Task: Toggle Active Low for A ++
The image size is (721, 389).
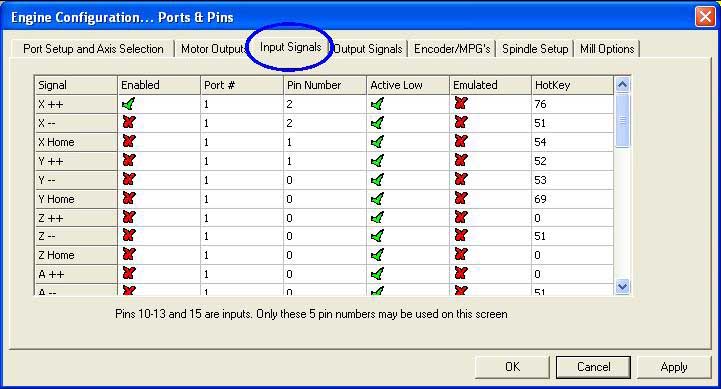Action: pyautogui.click(x=377, y=273)
